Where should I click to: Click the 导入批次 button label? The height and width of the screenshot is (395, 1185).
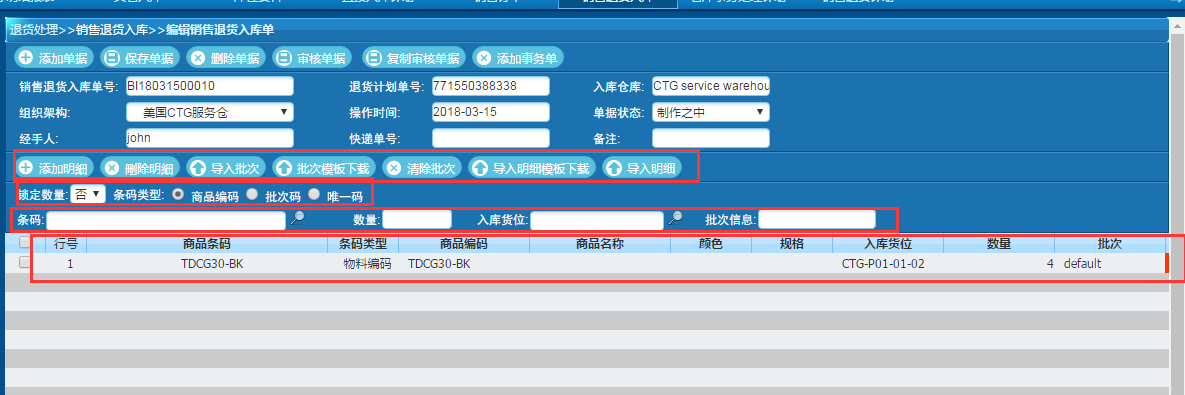(x=234, y=168)
